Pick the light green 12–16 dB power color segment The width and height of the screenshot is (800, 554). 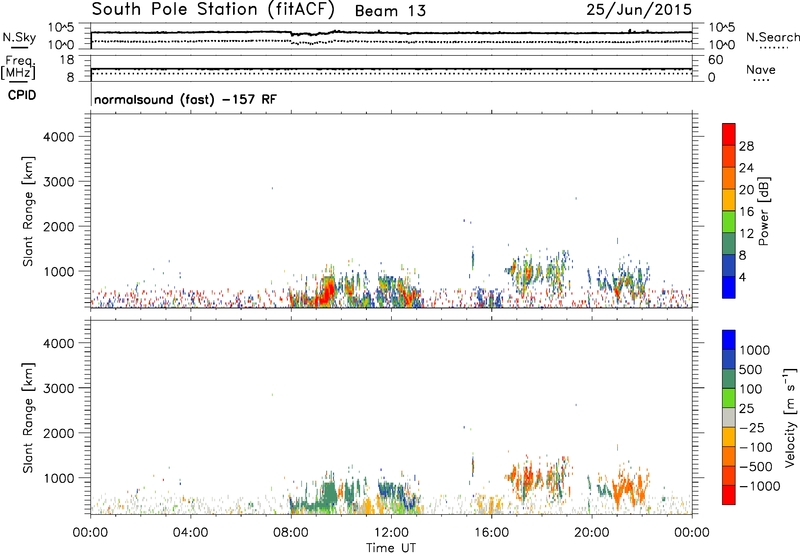coord(729,222)
